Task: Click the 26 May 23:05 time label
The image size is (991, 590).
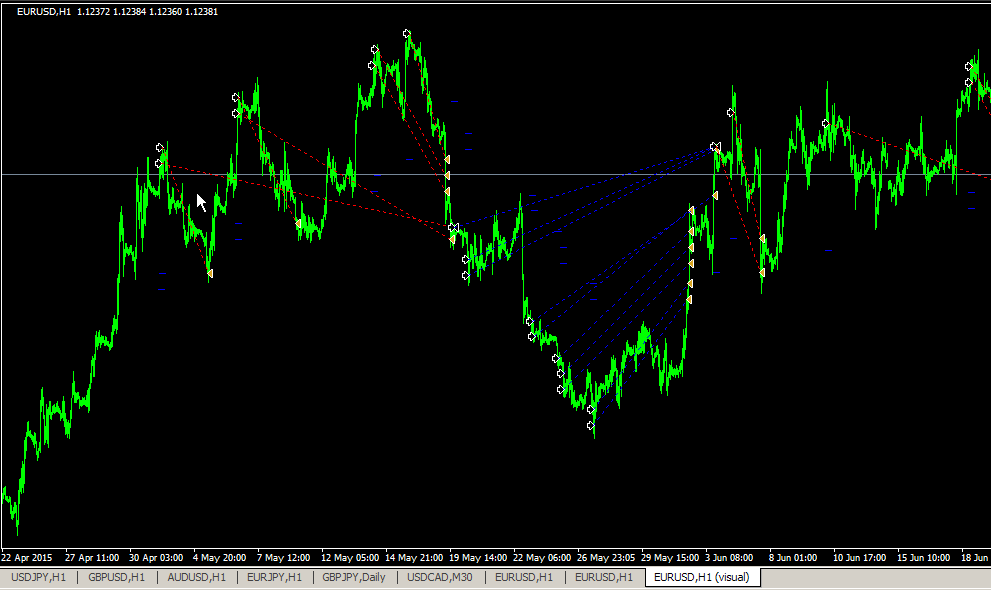Action: [606, 558]
